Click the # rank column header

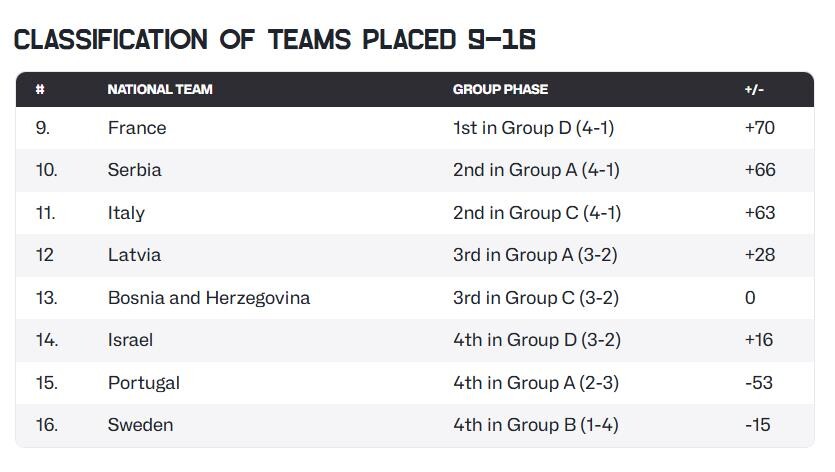click(40, 89)
